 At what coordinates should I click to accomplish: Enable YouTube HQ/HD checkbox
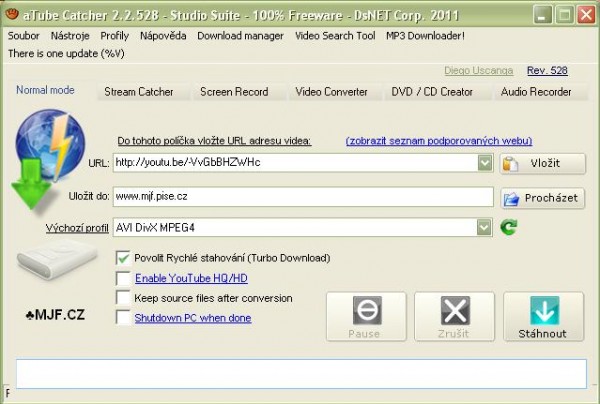123,278
